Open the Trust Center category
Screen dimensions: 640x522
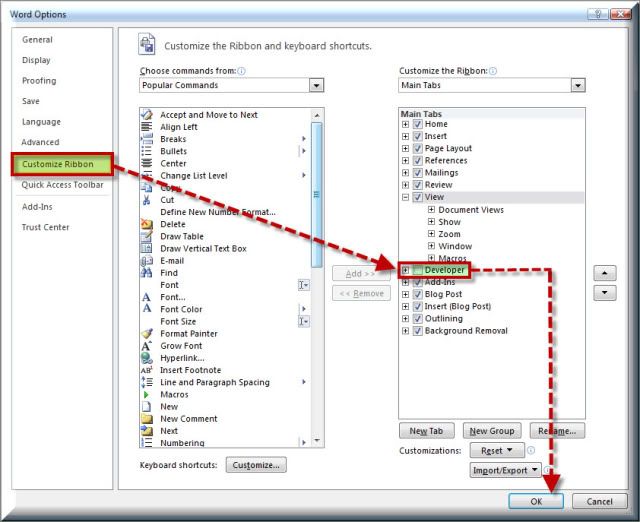pos(45,227)
